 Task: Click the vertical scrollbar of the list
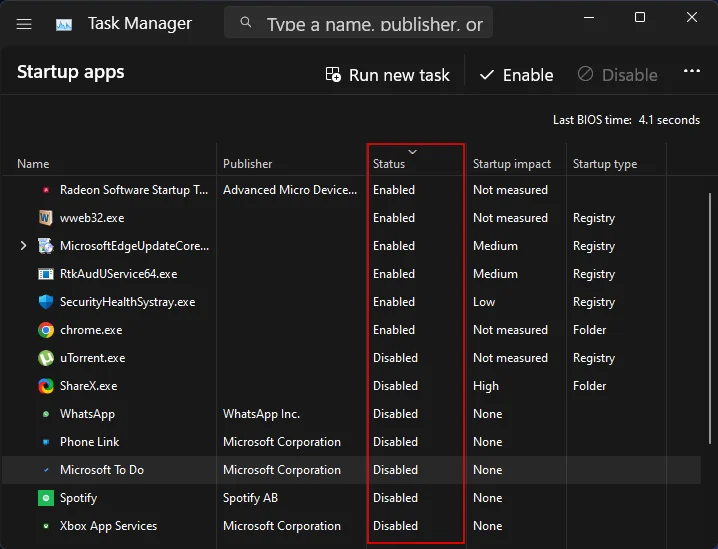coord(710,318)
